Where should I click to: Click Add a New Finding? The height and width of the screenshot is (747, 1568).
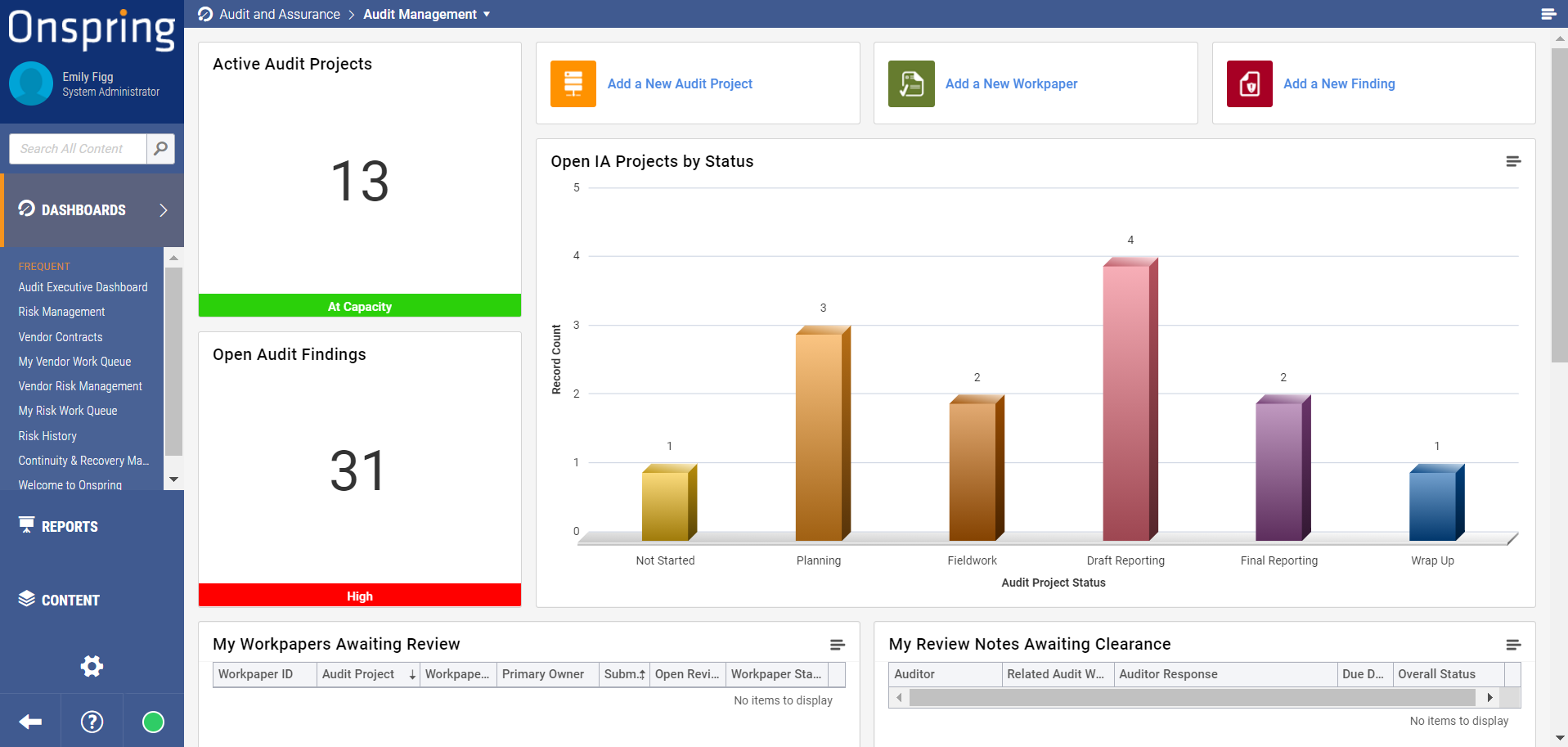pos(1339,83)
